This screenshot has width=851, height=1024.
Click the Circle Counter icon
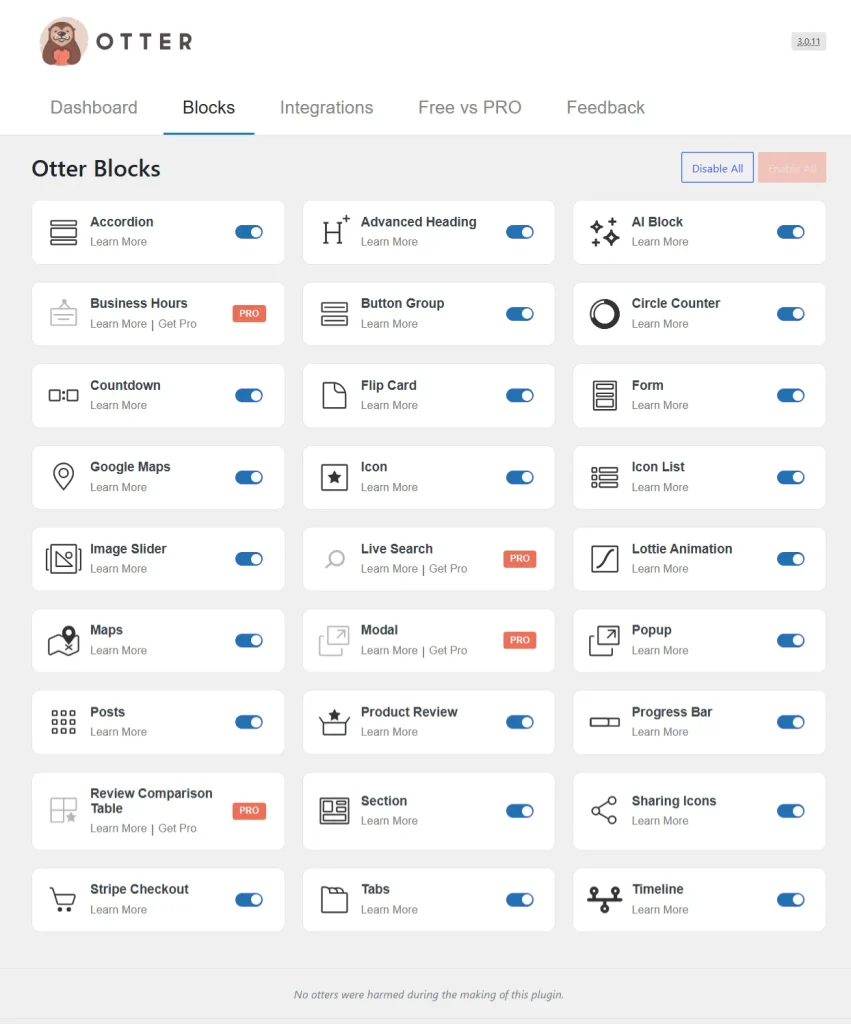pyautogui.click(x=604, y=313)
